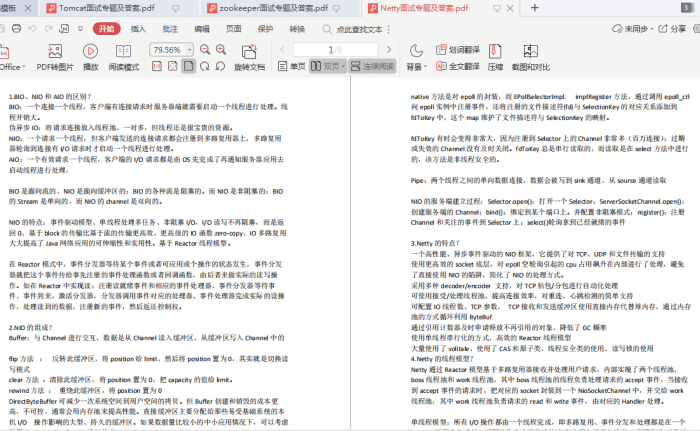Click heading '2.NIO 的组成？'

31,327
